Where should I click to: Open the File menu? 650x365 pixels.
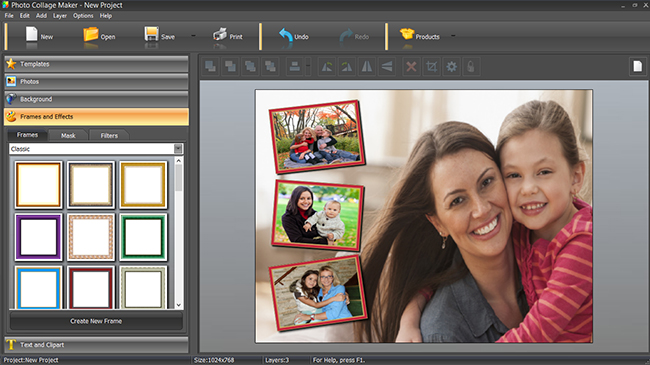(x=9, y=16)
